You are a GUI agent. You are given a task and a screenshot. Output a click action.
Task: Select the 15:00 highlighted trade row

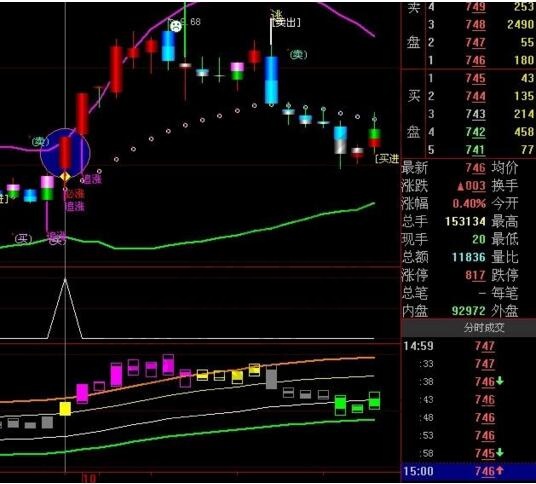(x=468, y=471)
